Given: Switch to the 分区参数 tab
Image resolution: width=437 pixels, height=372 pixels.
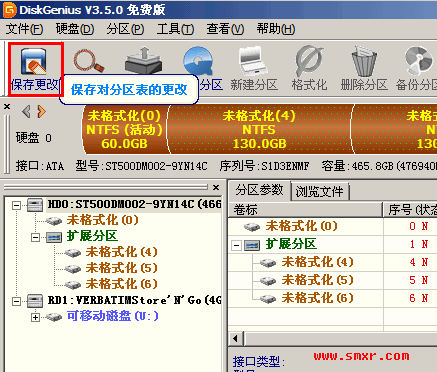Looking at the screenshot, I should (x=259, y=190).
